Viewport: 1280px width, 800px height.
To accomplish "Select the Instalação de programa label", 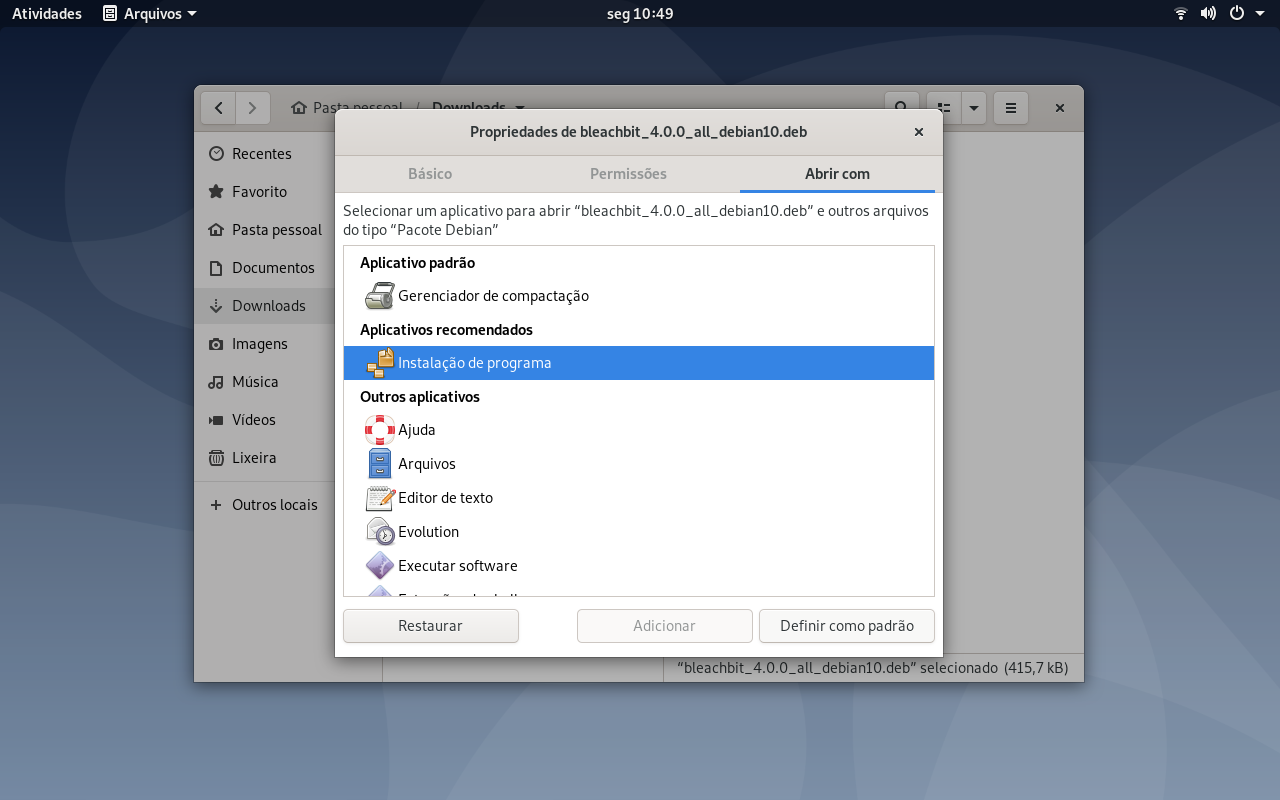I will [475, 363].
